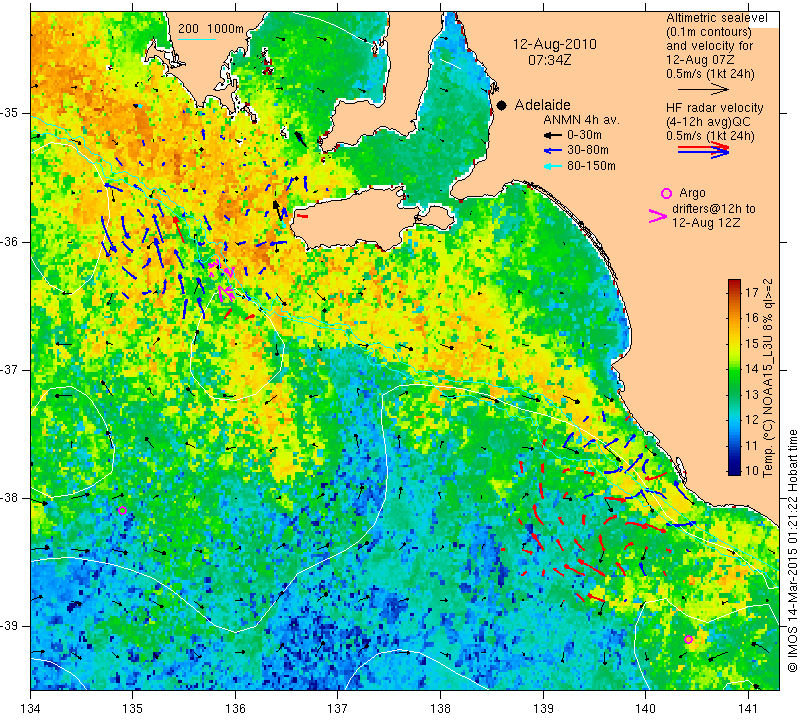Click the 'Adelaide' city label
The height and width of the screenshot is (720, 800).
pyautogui.click(x=542, y=105)
